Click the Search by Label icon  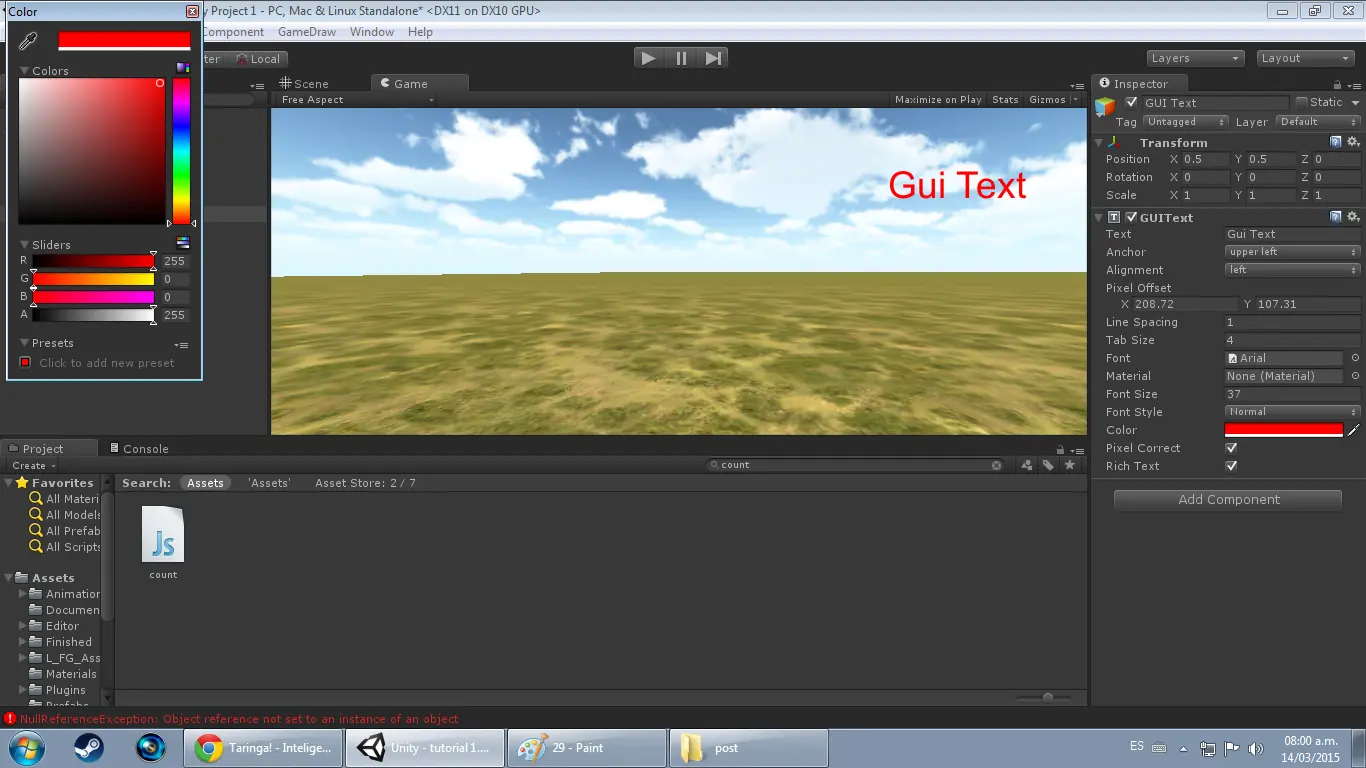pyautogui.click(x=1048, y=465)
